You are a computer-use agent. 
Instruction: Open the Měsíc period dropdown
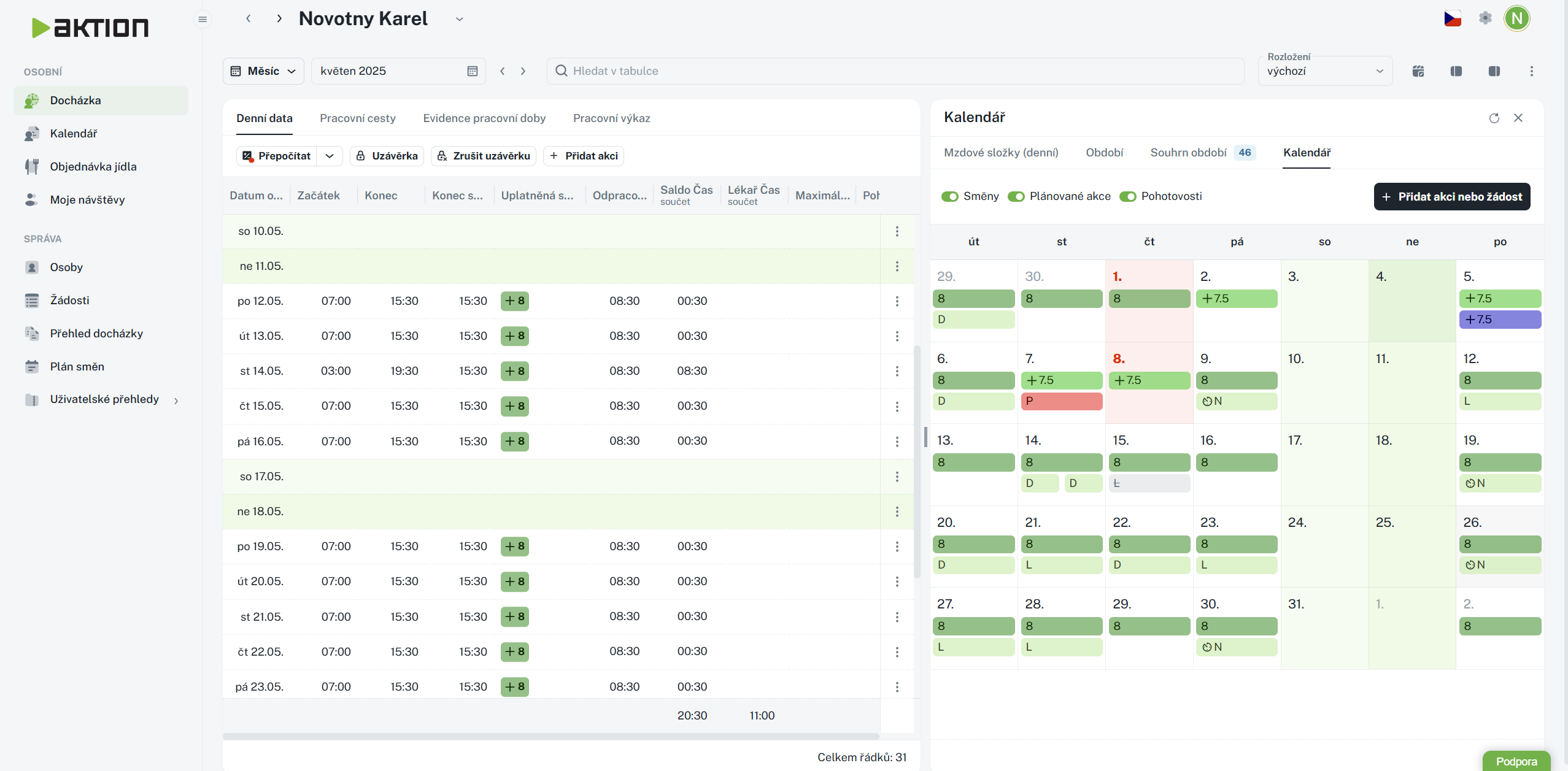[x=263, y=71]
